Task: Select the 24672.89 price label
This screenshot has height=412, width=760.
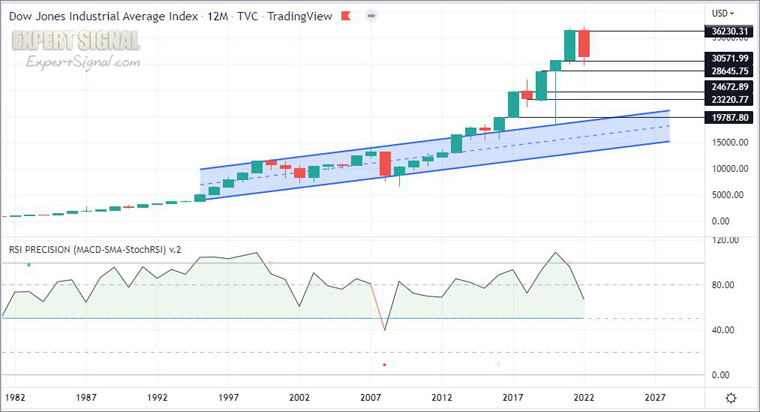Action: click(729, 87)
